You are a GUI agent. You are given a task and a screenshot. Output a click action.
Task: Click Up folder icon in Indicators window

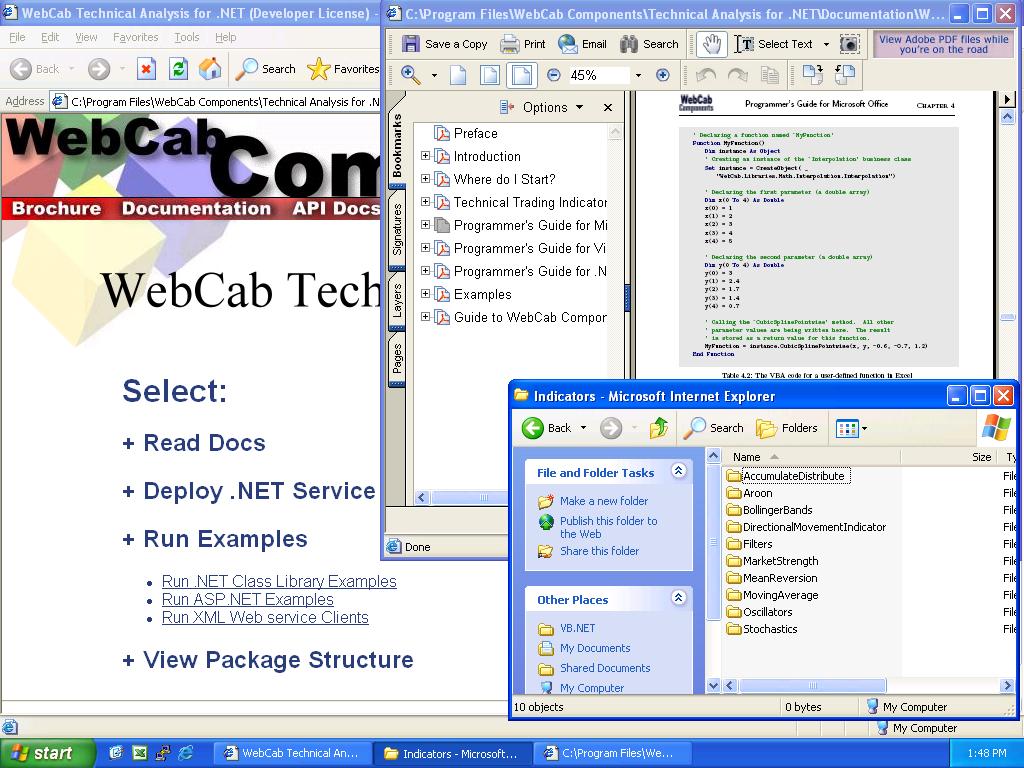tap(659, 428)
